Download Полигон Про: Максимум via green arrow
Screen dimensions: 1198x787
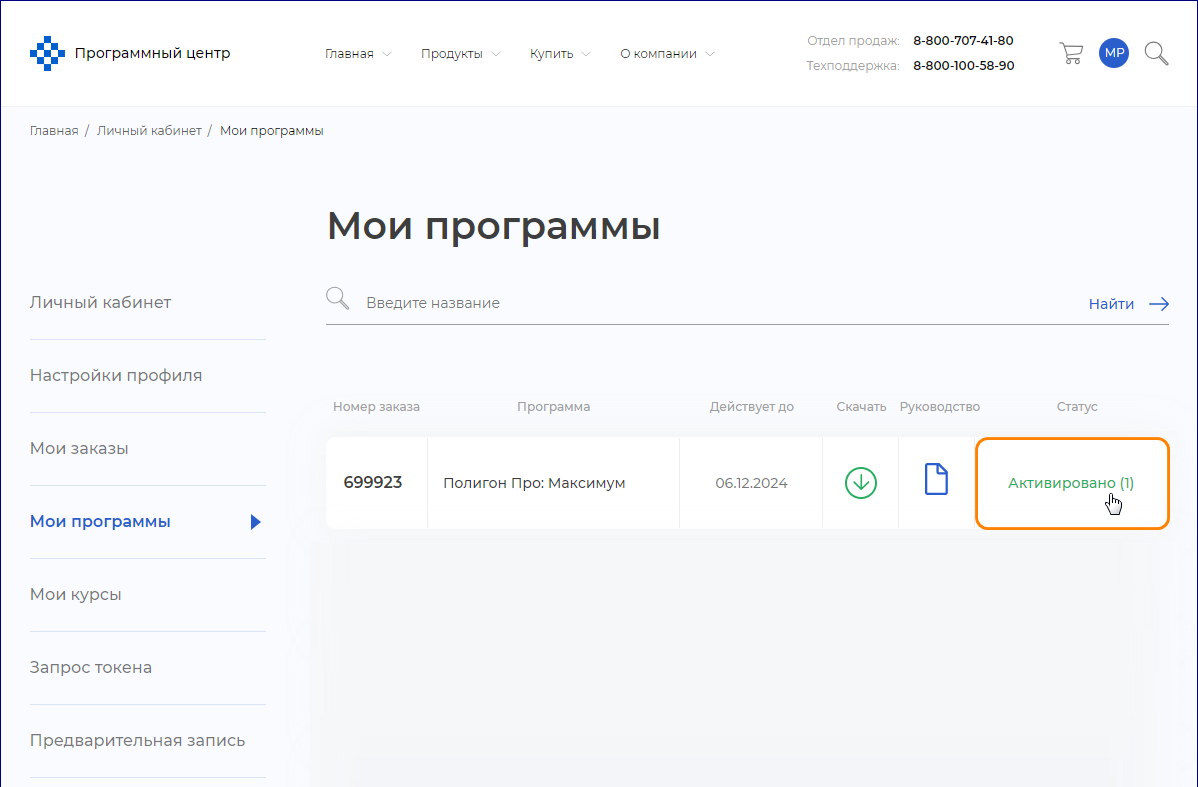(x=860, y=483)
